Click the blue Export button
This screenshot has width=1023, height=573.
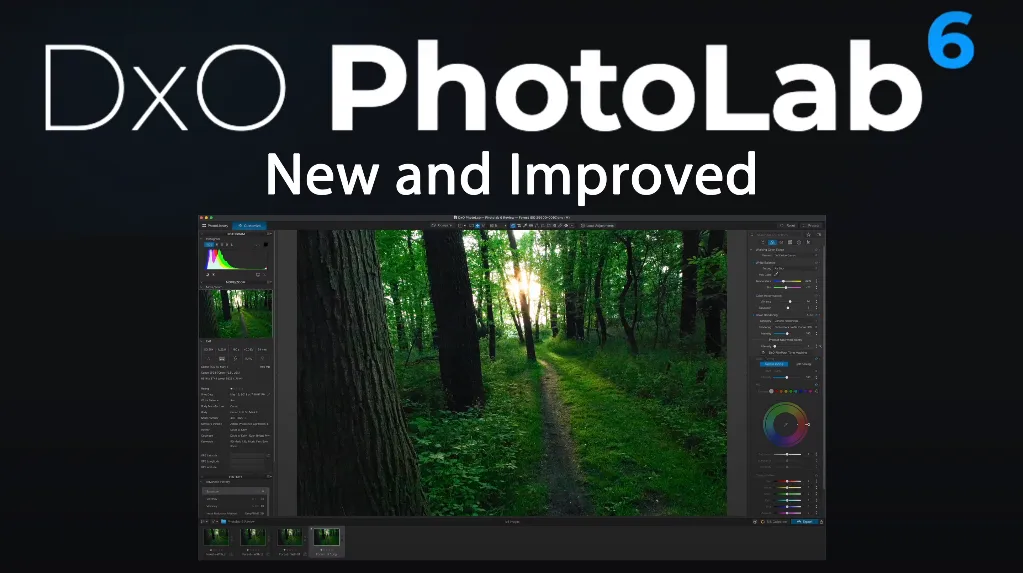[x=806, y=521]
